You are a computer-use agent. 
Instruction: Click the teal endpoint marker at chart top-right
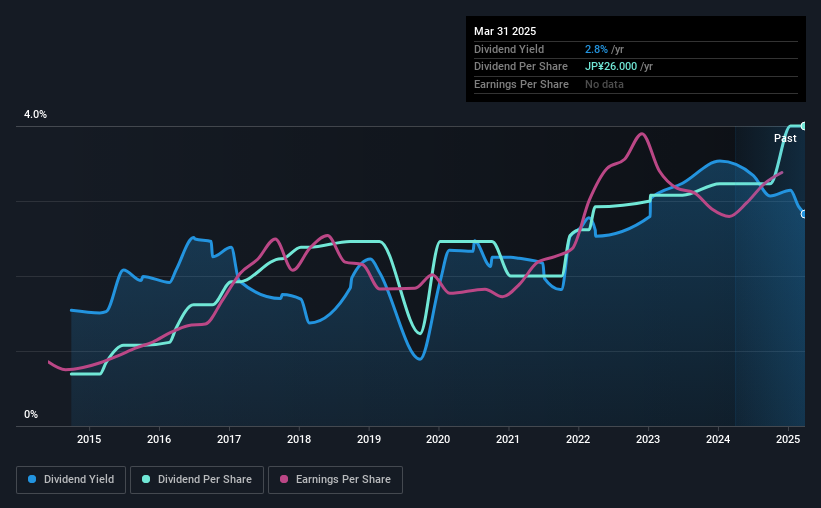pyautogui.click(x=803, y=126)
